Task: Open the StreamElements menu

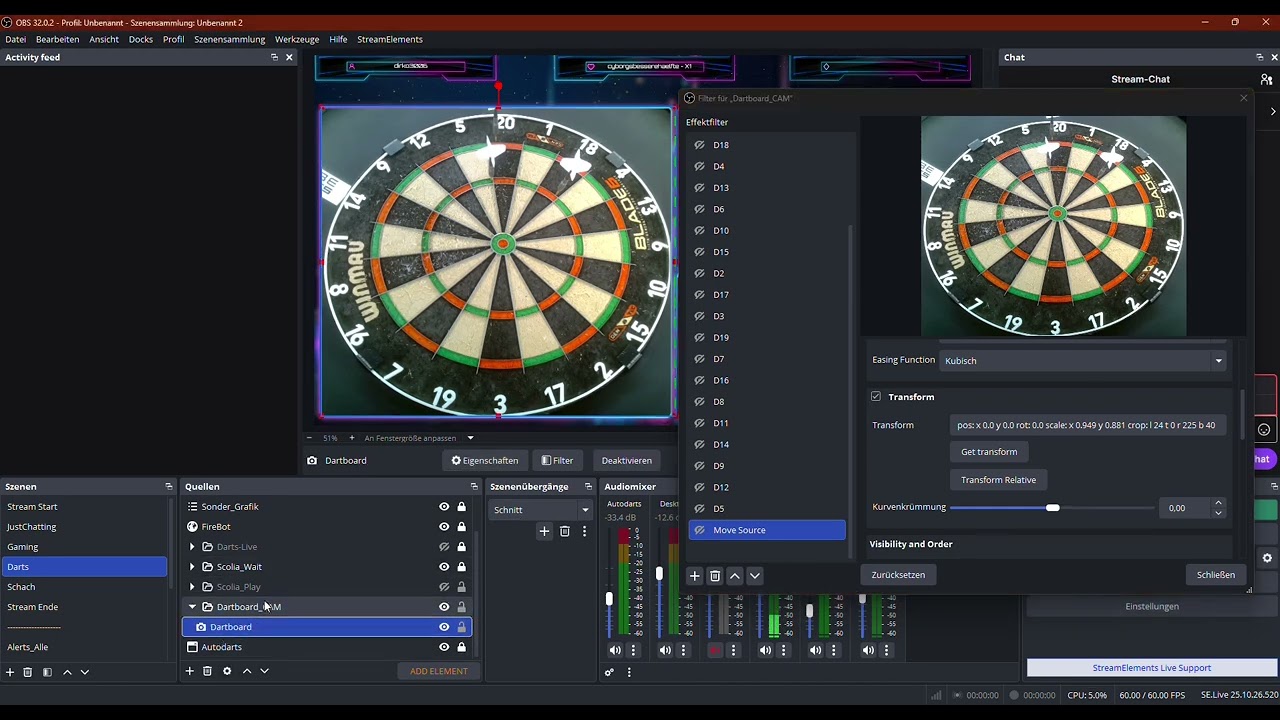Action: click(390, 39)
